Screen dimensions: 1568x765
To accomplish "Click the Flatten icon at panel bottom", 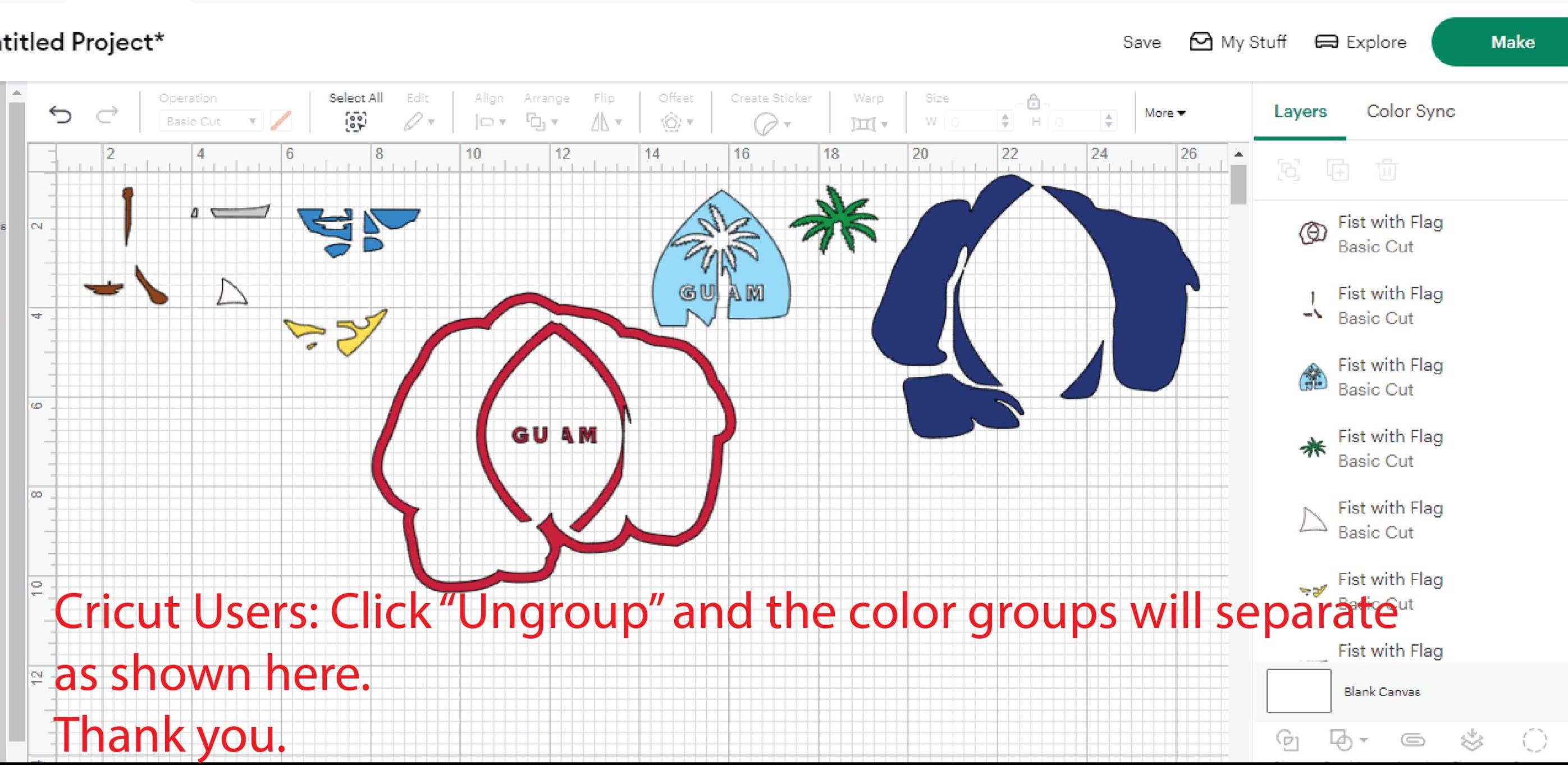I will pyautogui.click(x=1471, y=740).
